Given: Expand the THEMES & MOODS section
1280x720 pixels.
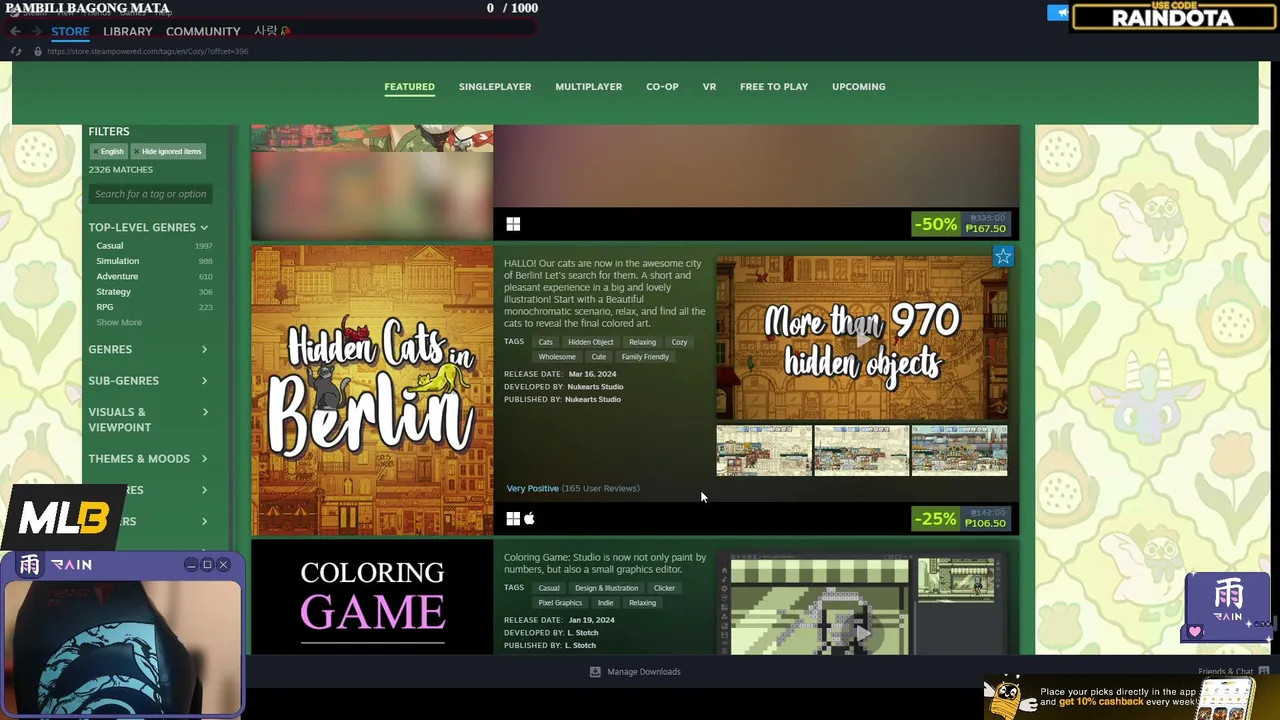Looking at the screenshot, I should pos(148,458).
